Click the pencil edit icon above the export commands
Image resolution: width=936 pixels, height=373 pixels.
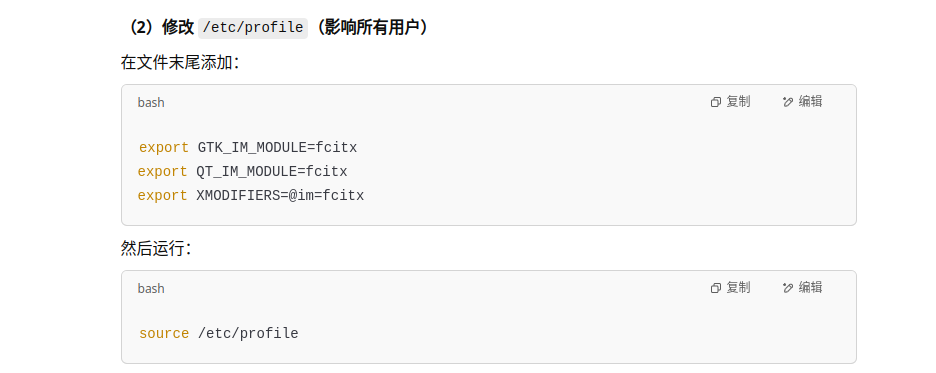pyautogui.click(x=787, y=102)
